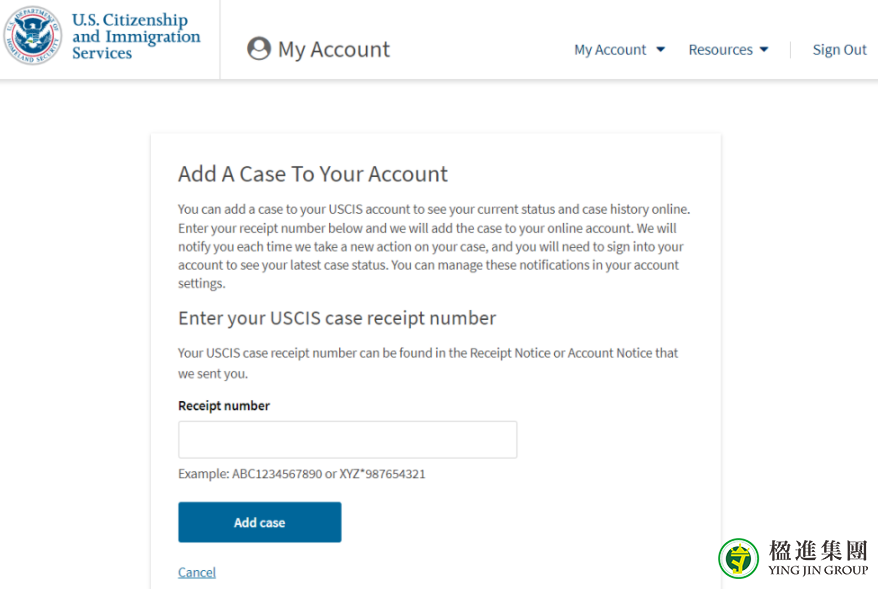Focus the Receipt number input field
878x589 pixels.
[348, 440]
